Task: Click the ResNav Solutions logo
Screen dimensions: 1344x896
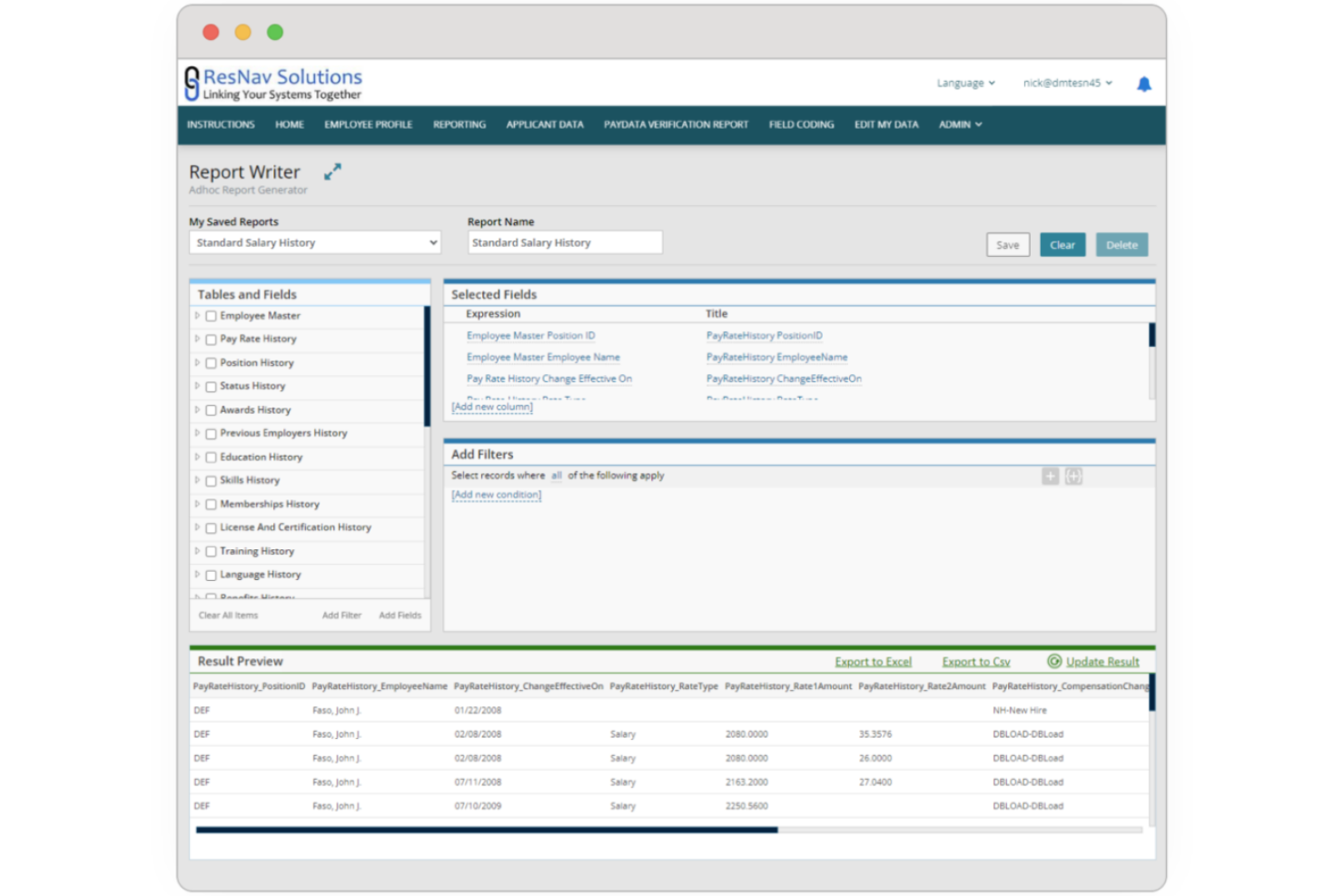Action: pos(272,83)
